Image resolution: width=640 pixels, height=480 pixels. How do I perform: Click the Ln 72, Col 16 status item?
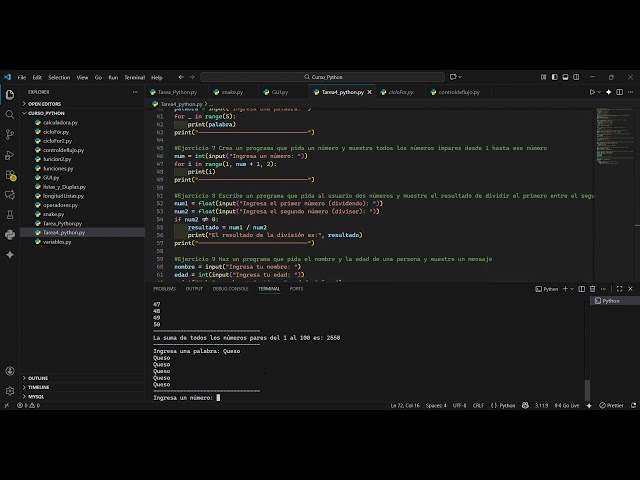[x=405, y=405]
